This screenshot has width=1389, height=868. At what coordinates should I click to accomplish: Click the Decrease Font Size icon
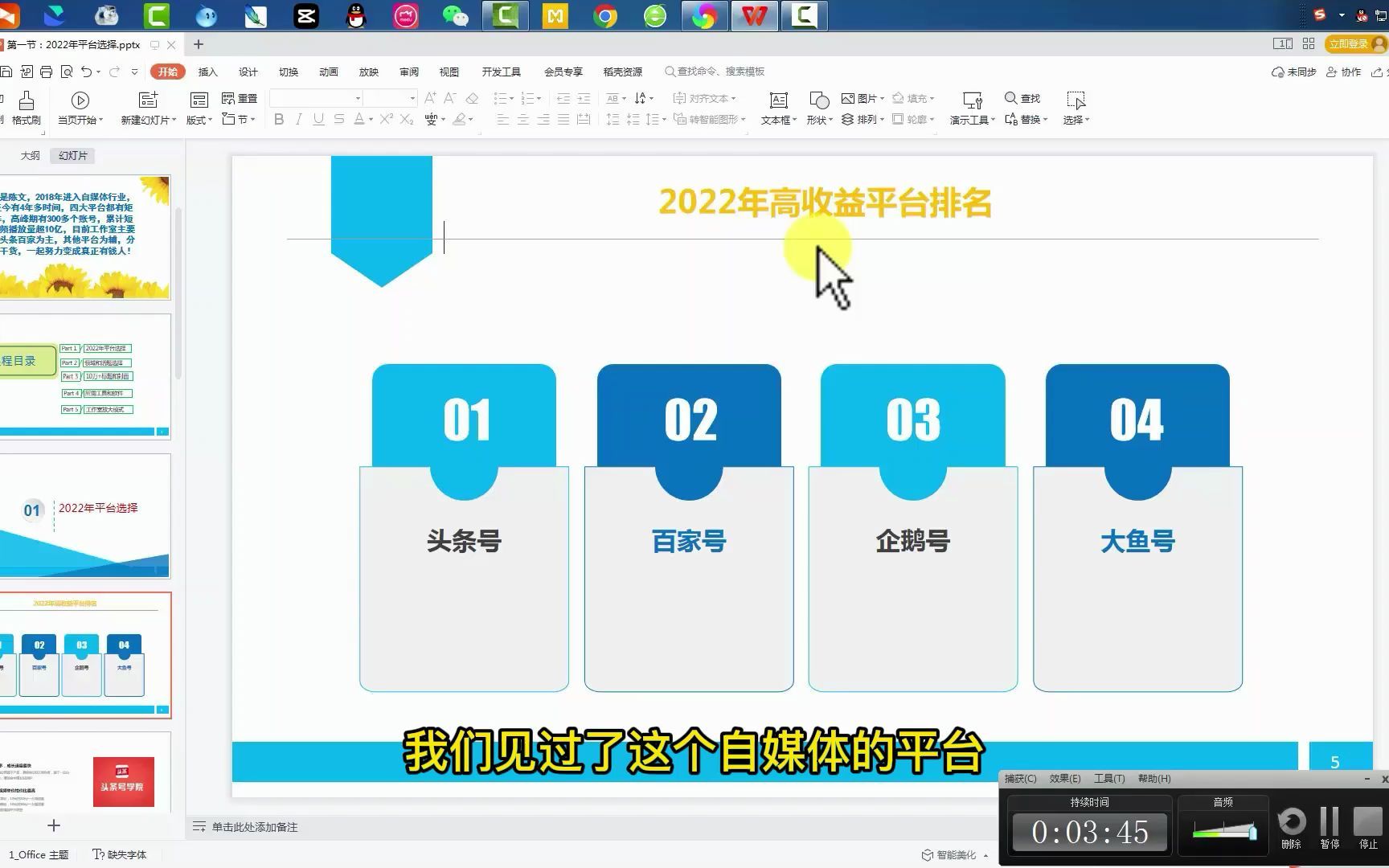click(x=450, y=98)
